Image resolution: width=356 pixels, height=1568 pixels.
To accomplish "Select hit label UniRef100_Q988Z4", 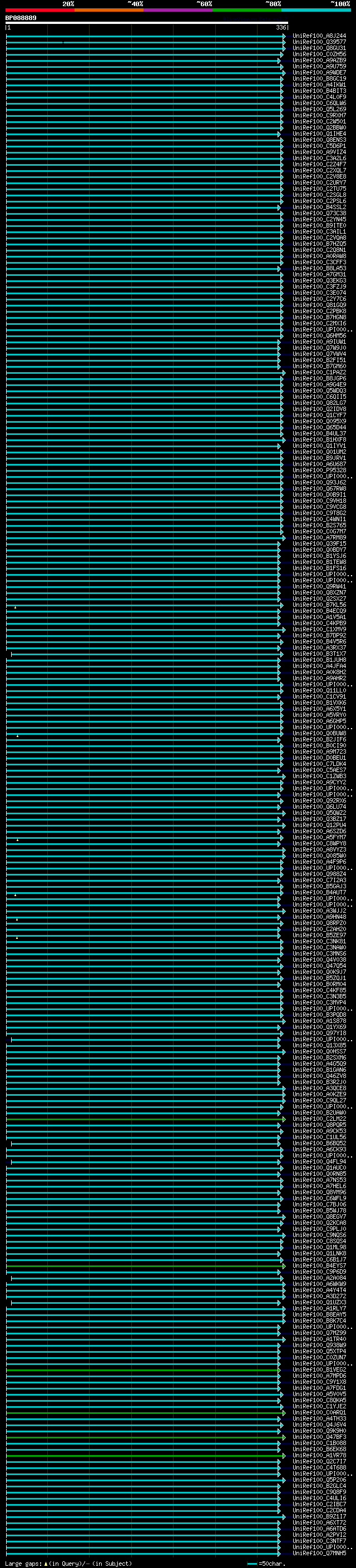I will pyautogui.click(x=319, y=874).
